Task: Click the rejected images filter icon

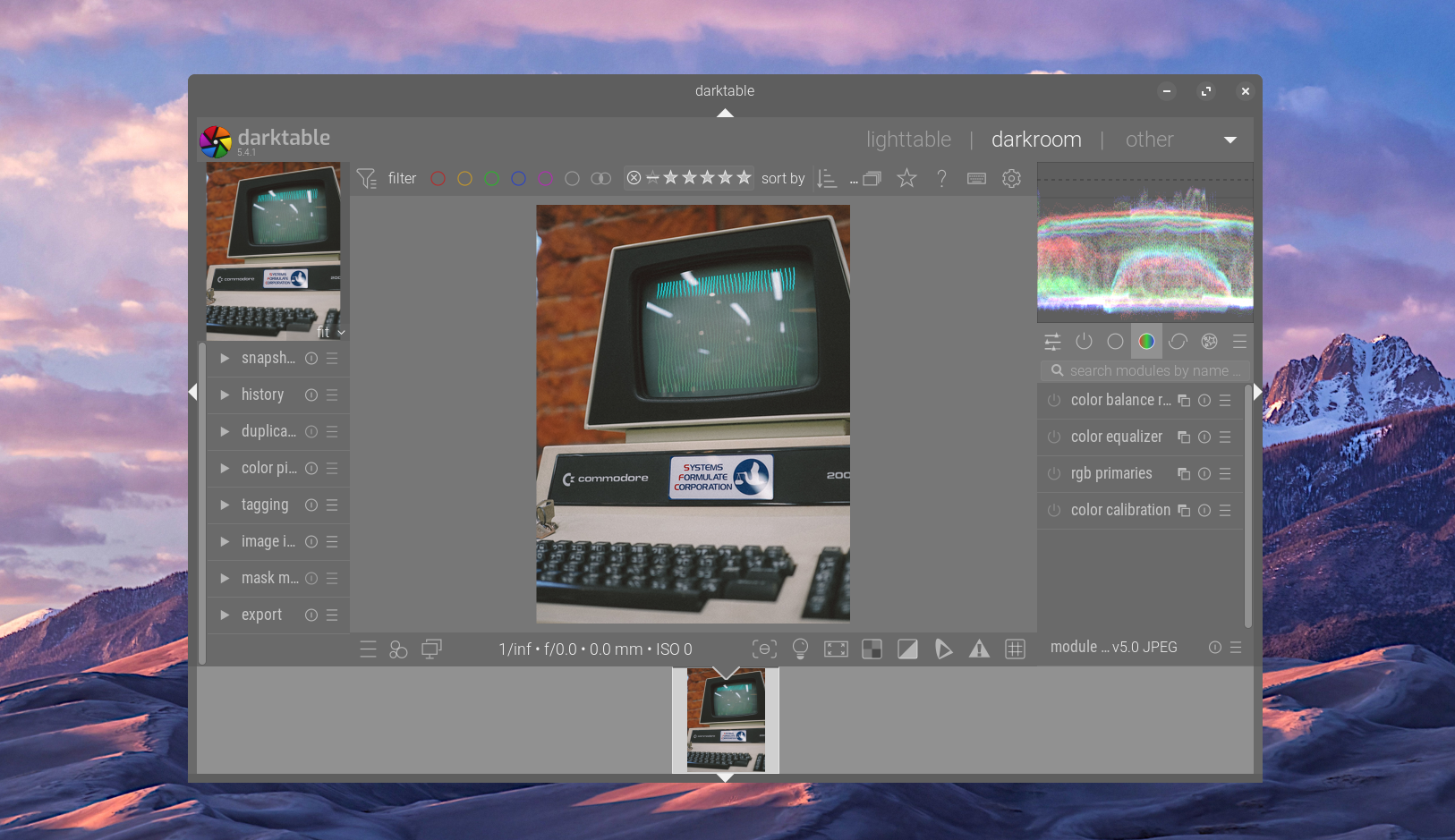Action: 634,178
